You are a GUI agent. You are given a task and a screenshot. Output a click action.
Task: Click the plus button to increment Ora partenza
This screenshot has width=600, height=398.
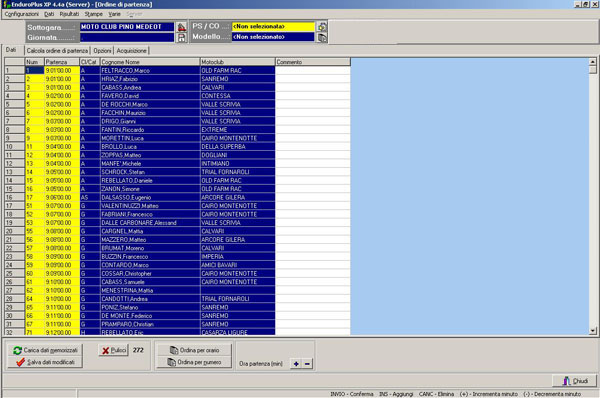coord(296,364)
